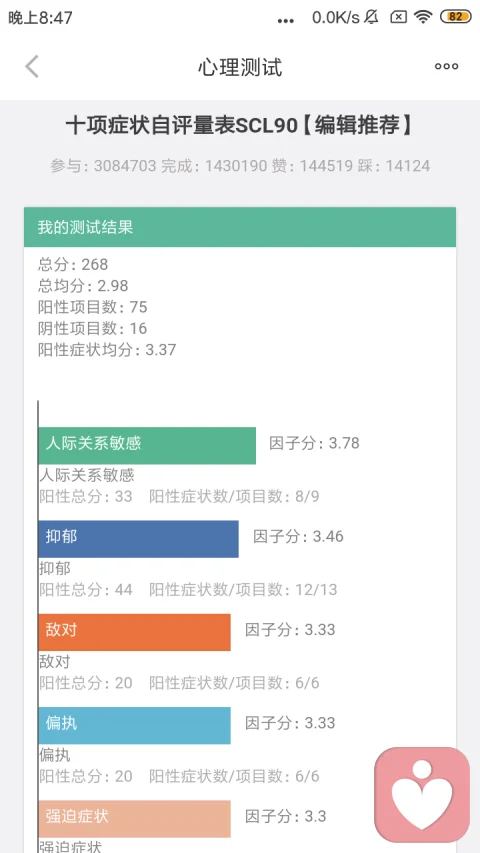Screen dimensions: 480x853
Task: Select the light blue 偏执 bar
Action: [x=134, y=725]
